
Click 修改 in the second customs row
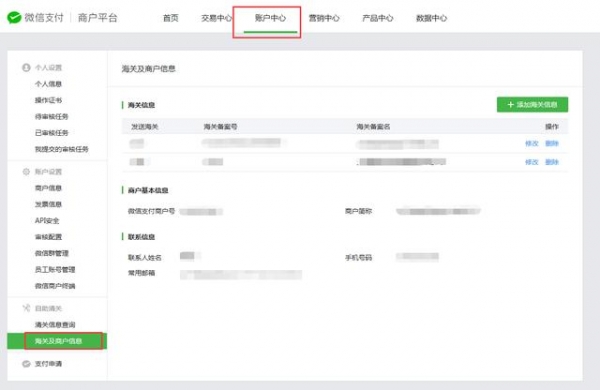[532, 162]
